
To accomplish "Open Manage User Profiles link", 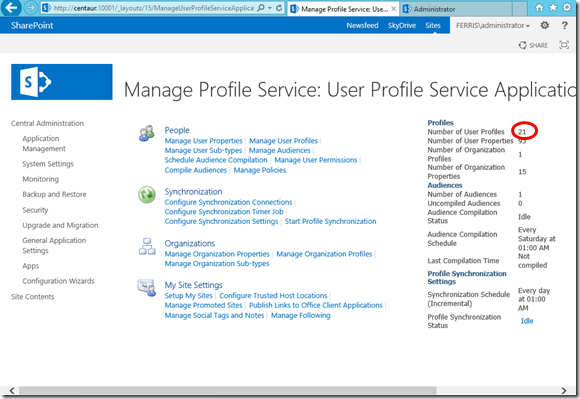I will (283, 141).
